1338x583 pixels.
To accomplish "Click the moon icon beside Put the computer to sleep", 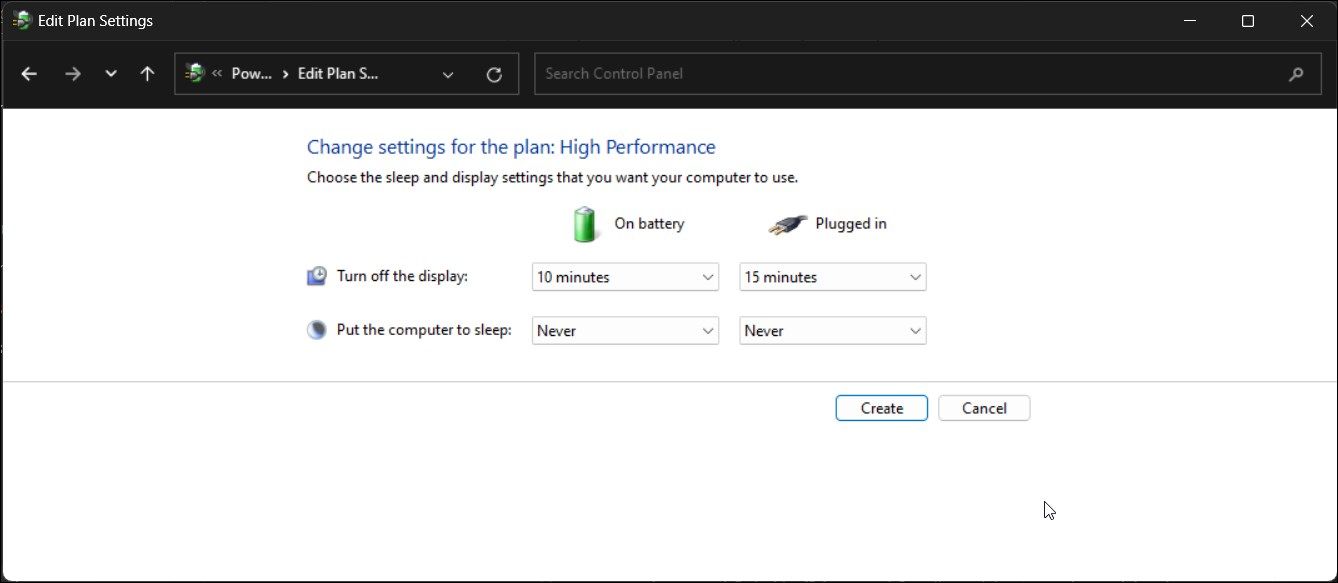I will tap(316, 329).
